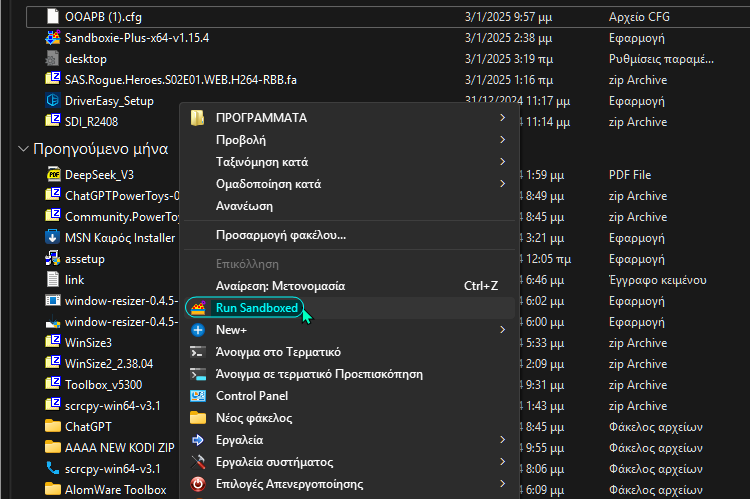Click the MSN Καιρός Installer icon
The height and width of the screenshot is (499, 750).
click(x=53, y=237)
